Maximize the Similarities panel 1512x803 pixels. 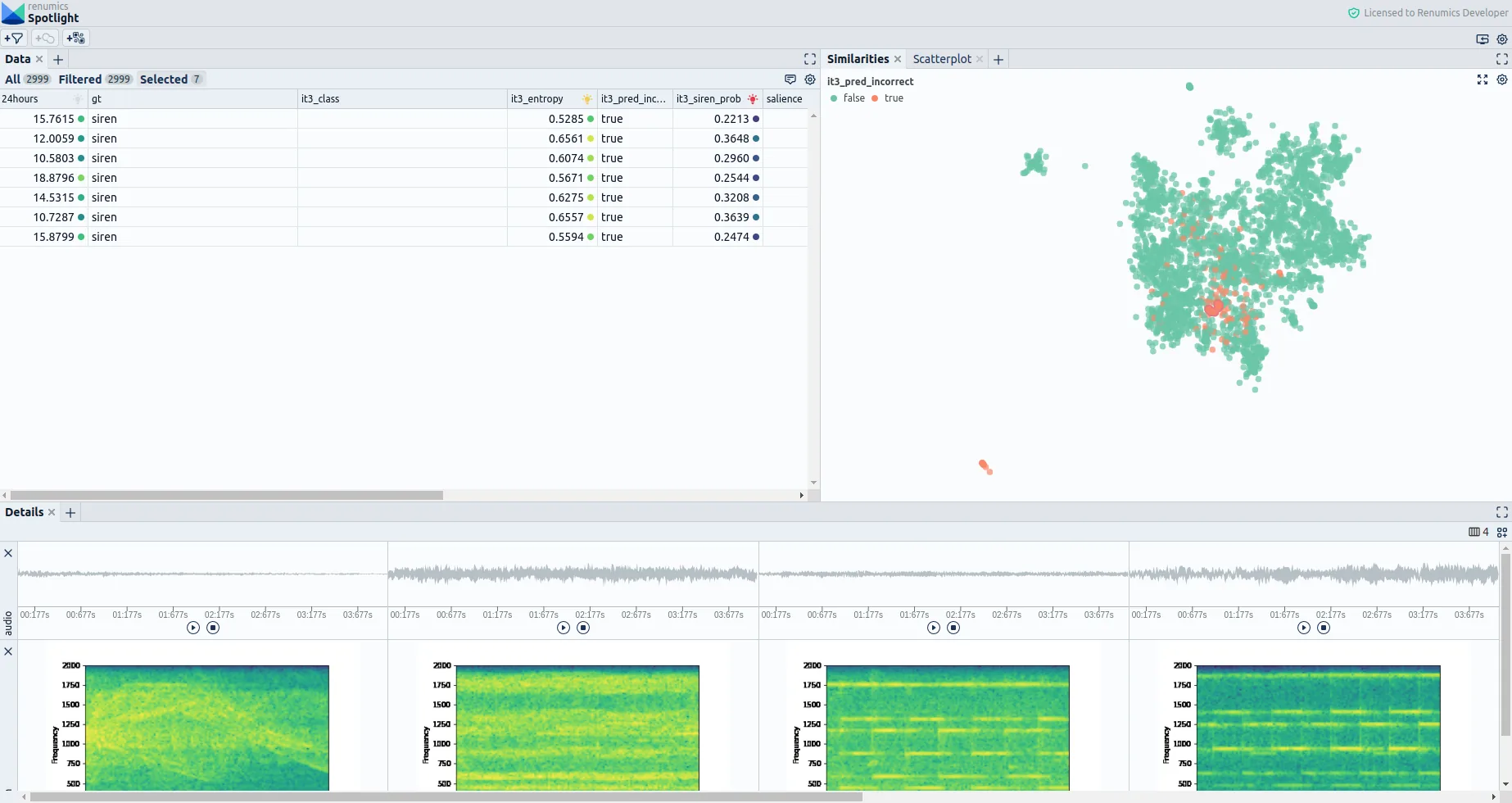pos(1502,59)
